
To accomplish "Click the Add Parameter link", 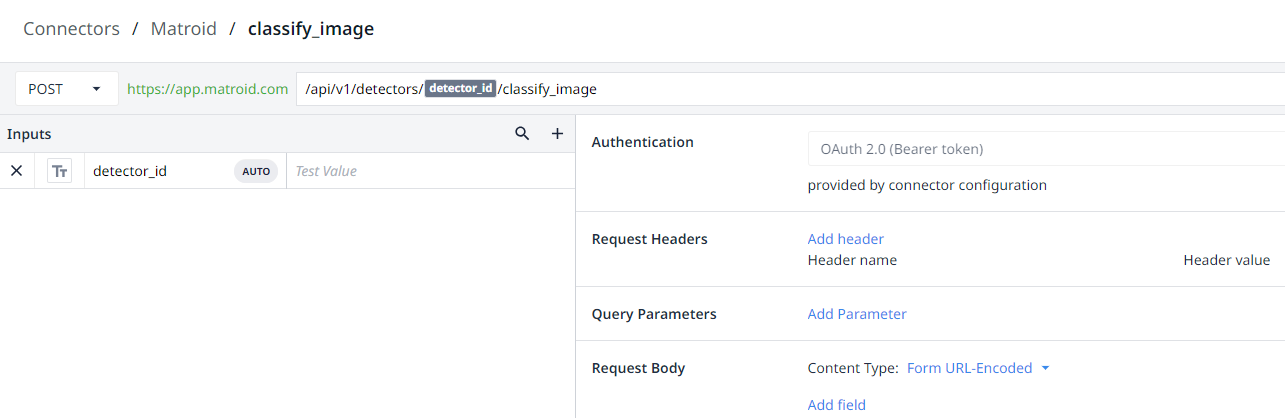I will click(x=856, y=314).
